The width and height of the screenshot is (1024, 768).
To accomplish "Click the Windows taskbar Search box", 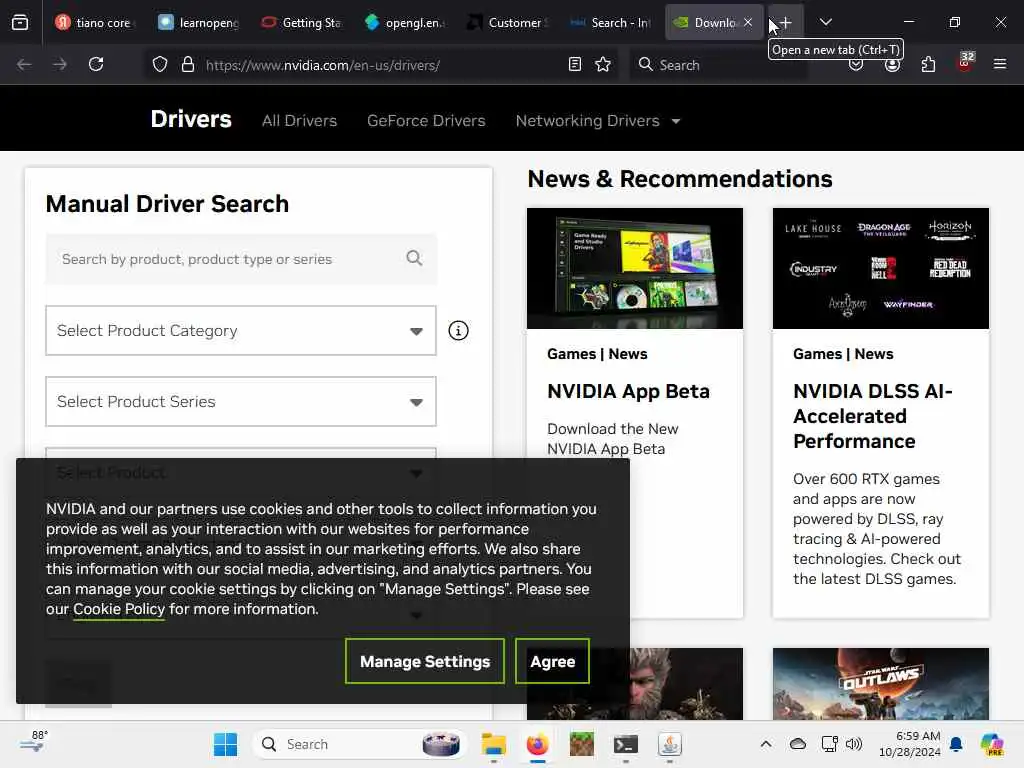I will tap(359, 744).
